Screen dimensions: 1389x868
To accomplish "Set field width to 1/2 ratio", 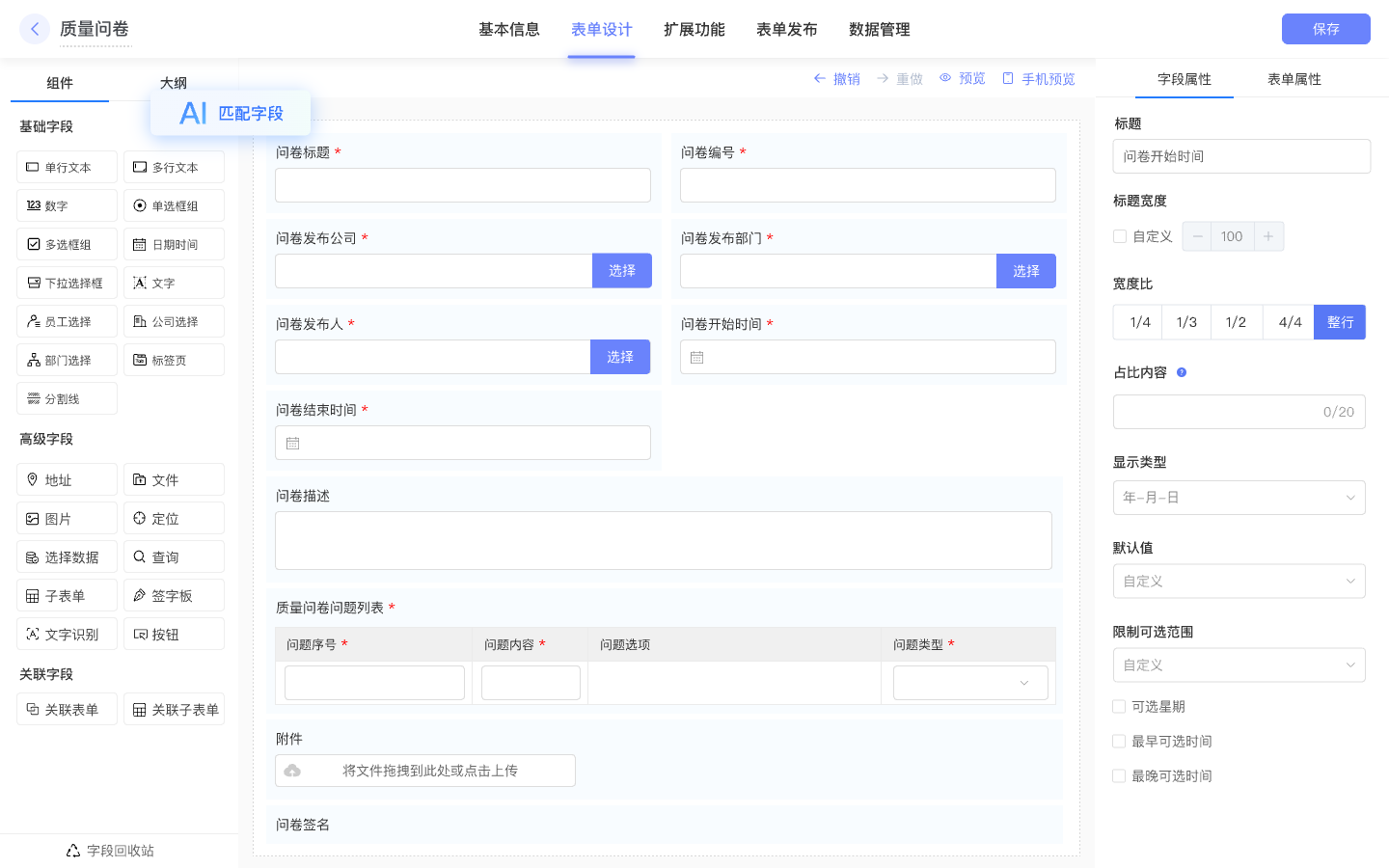I will click(1237, 322).
